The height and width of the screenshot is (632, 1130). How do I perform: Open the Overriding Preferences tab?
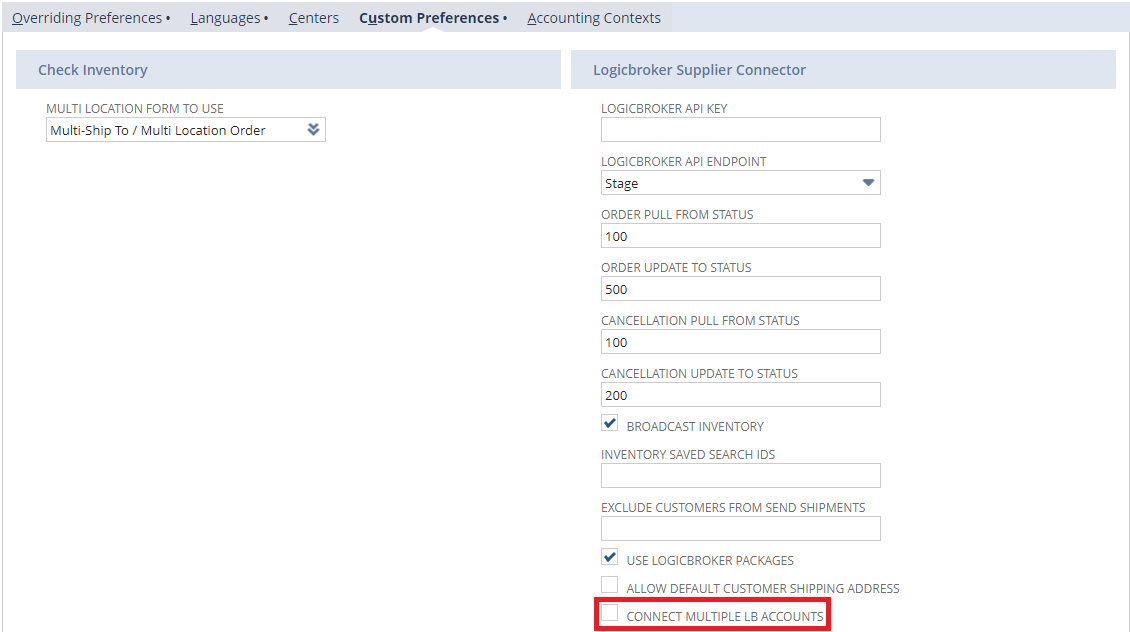click(x=87, y=18)
